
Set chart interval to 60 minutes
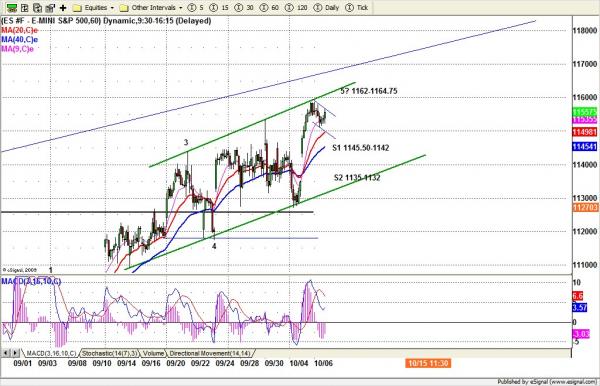[x=269, y=8]
